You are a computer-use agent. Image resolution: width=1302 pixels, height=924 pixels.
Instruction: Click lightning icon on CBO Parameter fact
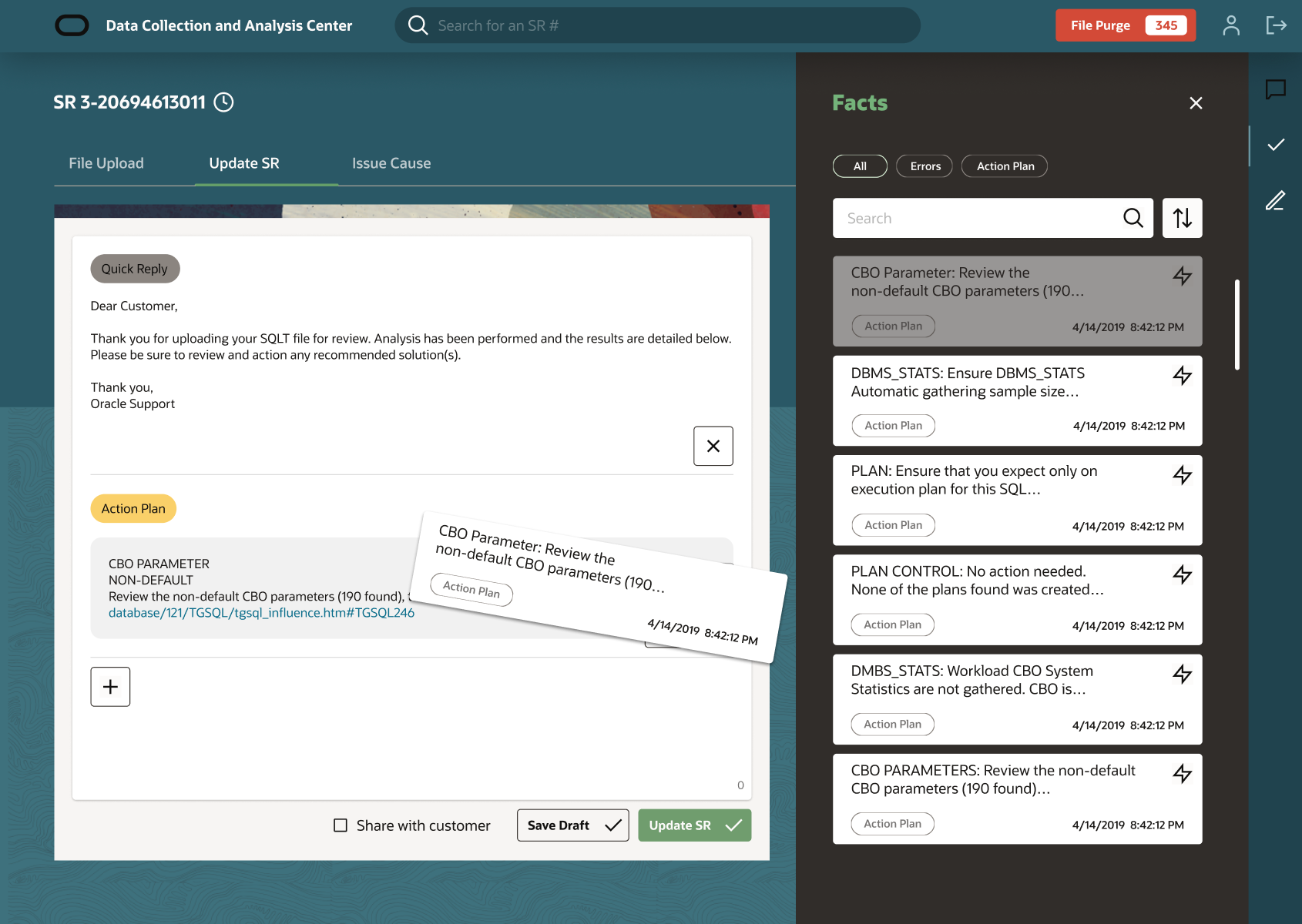pyautogui.click(x=1183, y=276)
